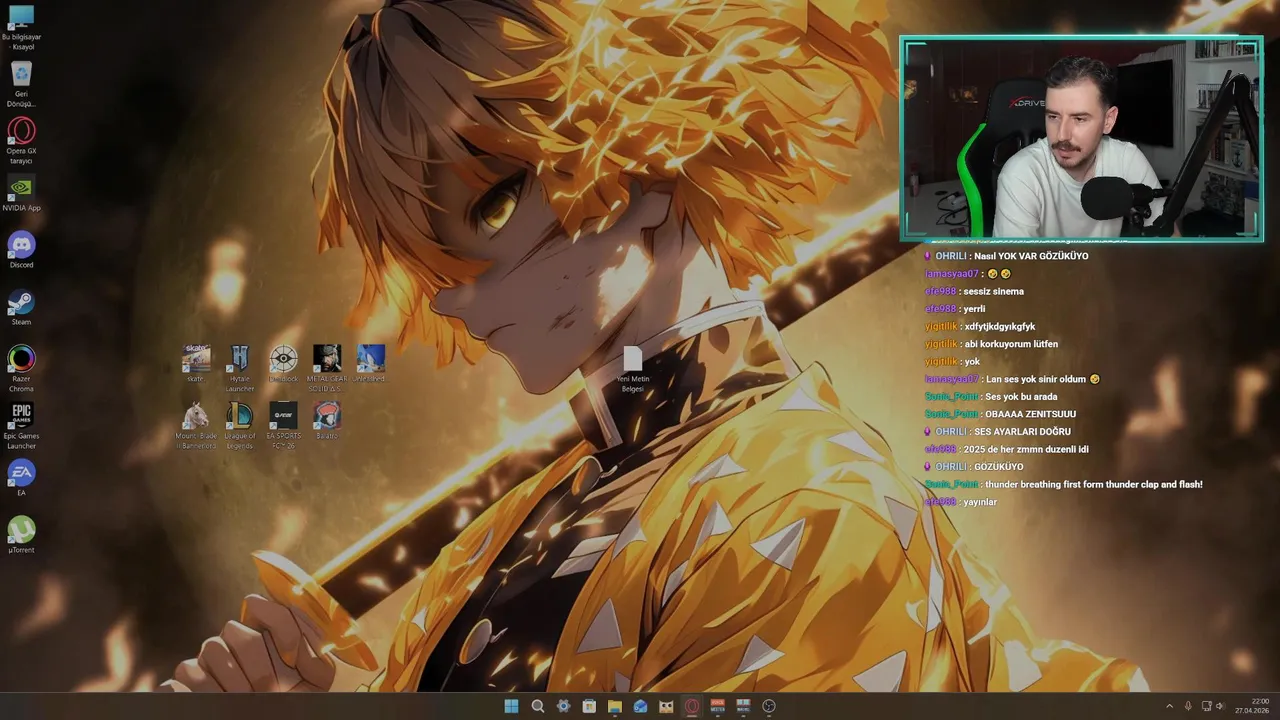Click chat message 'sessiz sinema'
This screenshot has width=1280, height=720.
[993, 291]
